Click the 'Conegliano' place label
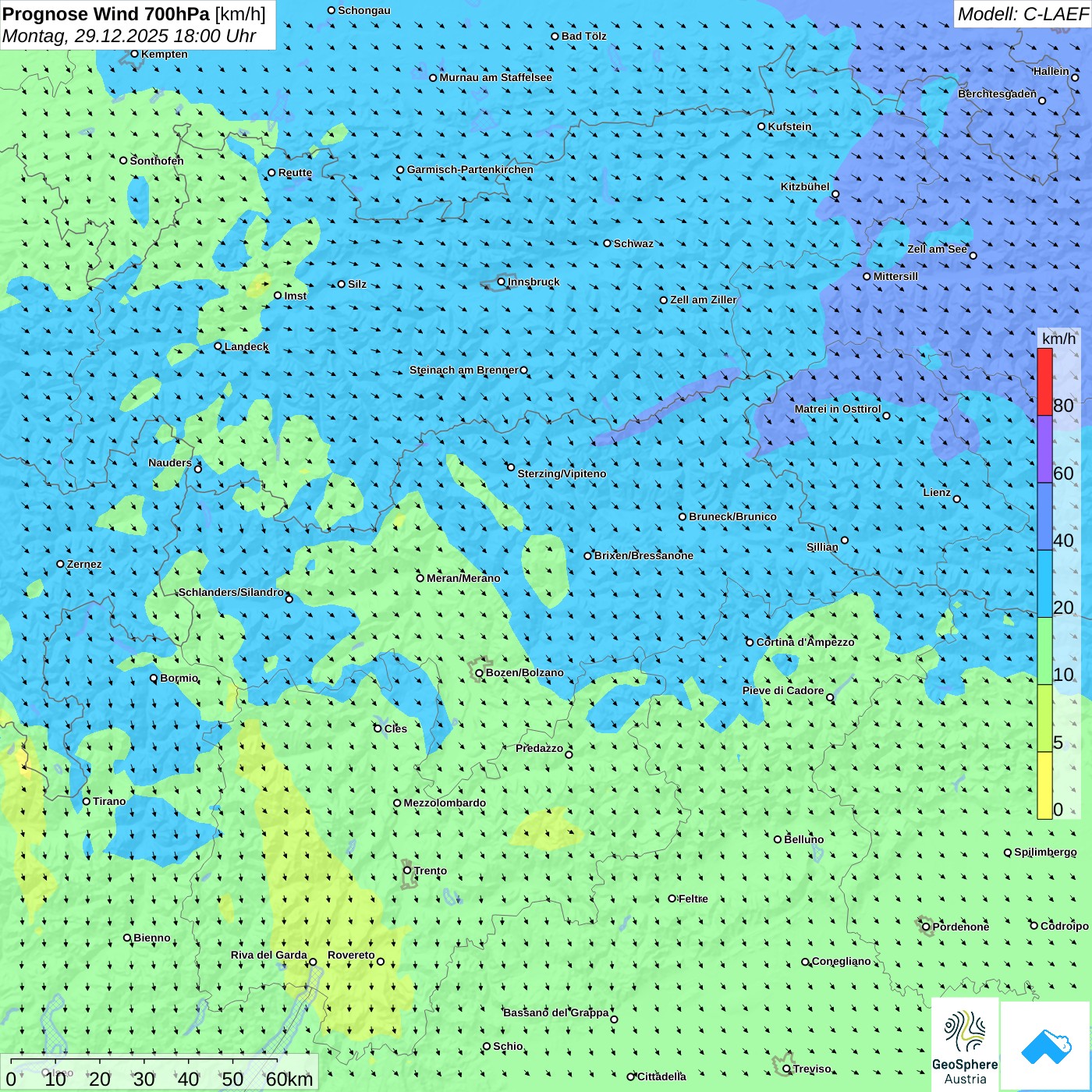1092x1092 pixels. click(x=842, y=961)
